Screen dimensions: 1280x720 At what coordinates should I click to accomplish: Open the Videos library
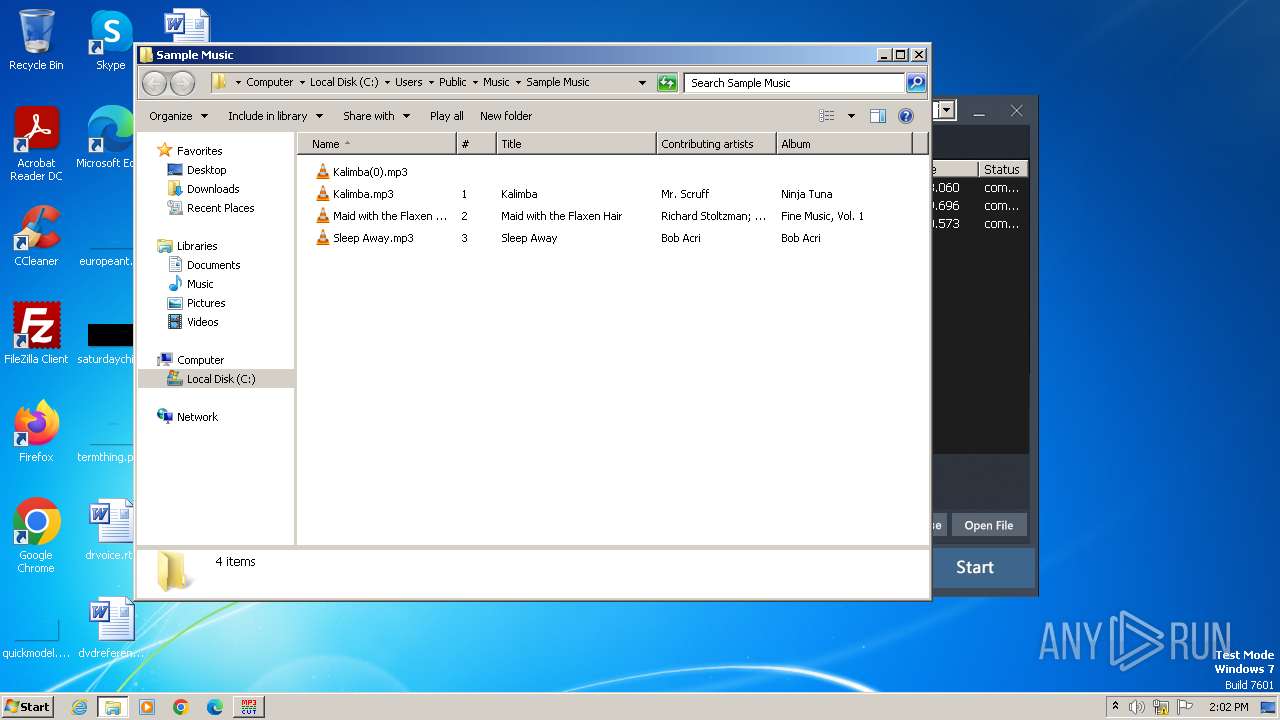point(202,322)
